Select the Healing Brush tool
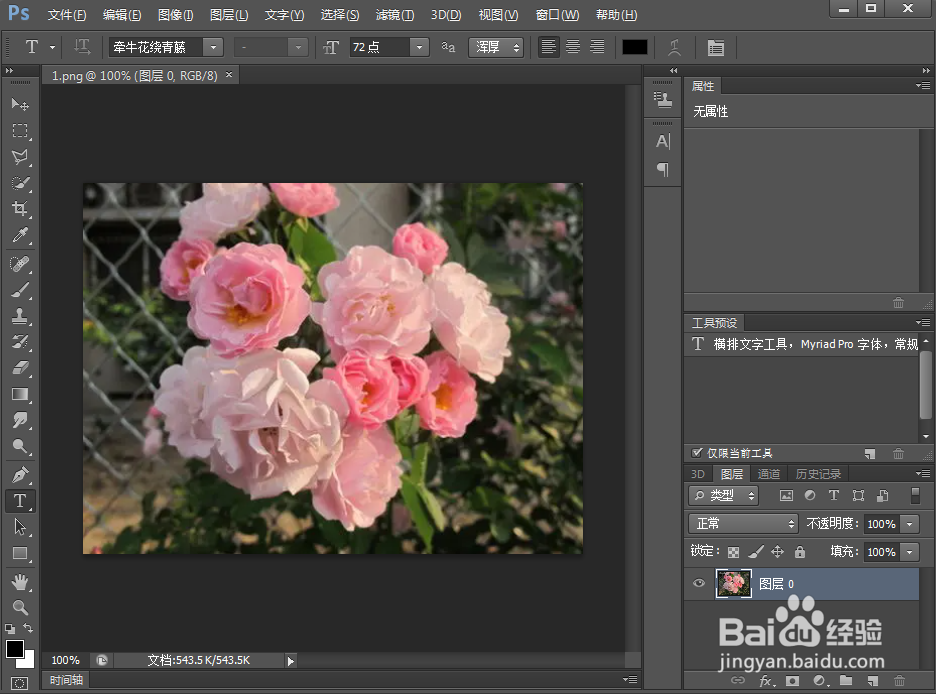Image resolution: width=936 pixels, height=694 pixels. coord(20,264)
